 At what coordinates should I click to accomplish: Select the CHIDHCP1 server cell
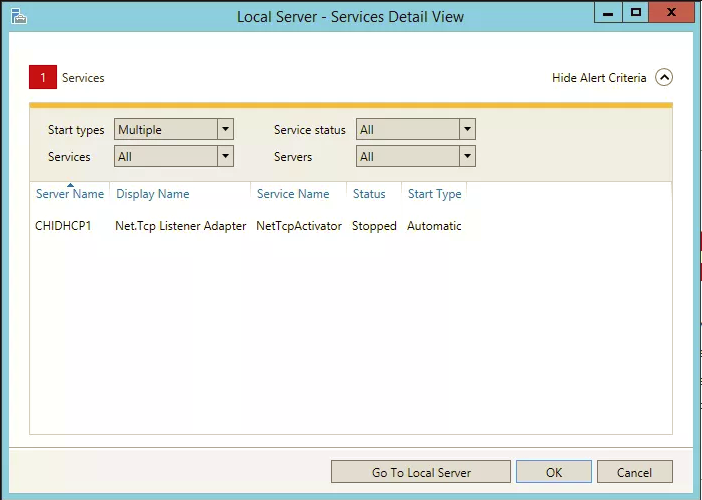click(x=63, y=226)
